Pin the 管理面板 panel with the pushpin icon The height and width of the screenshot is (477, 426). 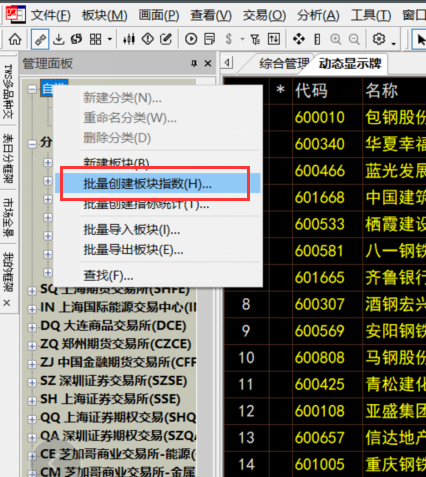coord(194,63)
